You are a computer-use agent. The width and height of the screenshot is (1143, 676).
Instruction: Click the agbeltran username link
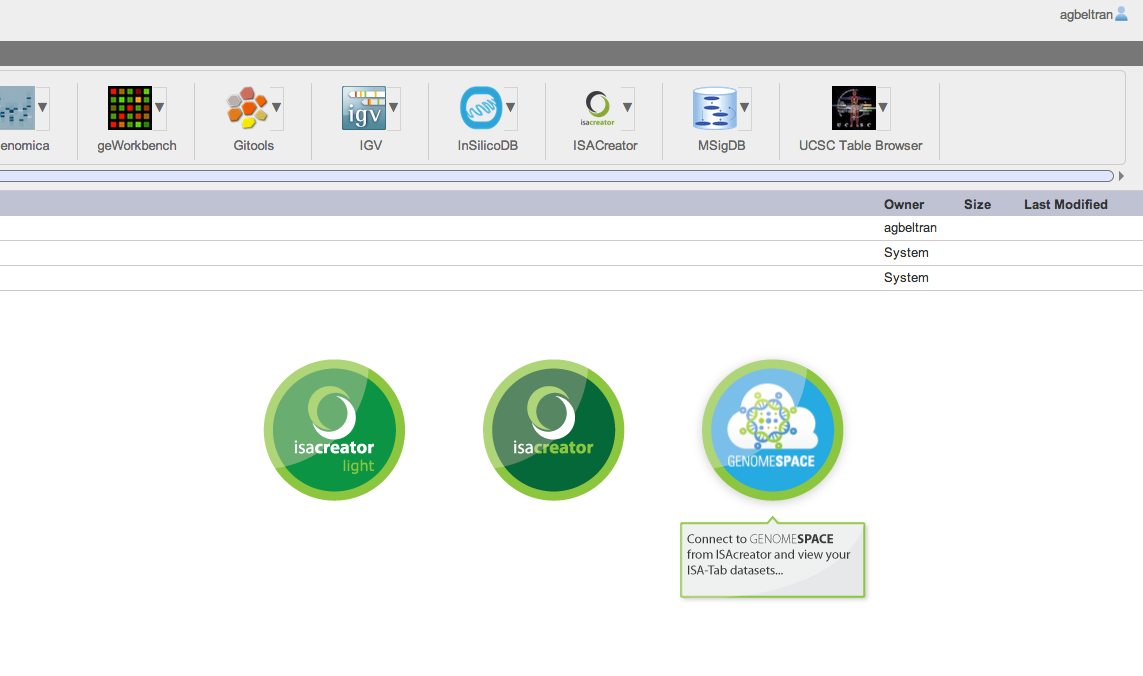1086,15
